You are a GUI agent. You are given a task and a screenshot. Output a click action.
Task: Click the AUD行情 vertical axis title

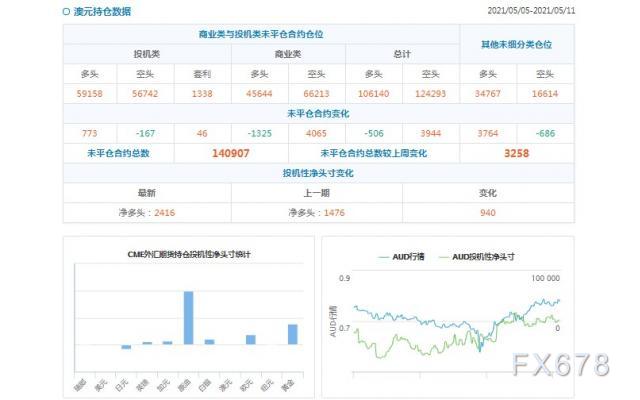(333, 321)
